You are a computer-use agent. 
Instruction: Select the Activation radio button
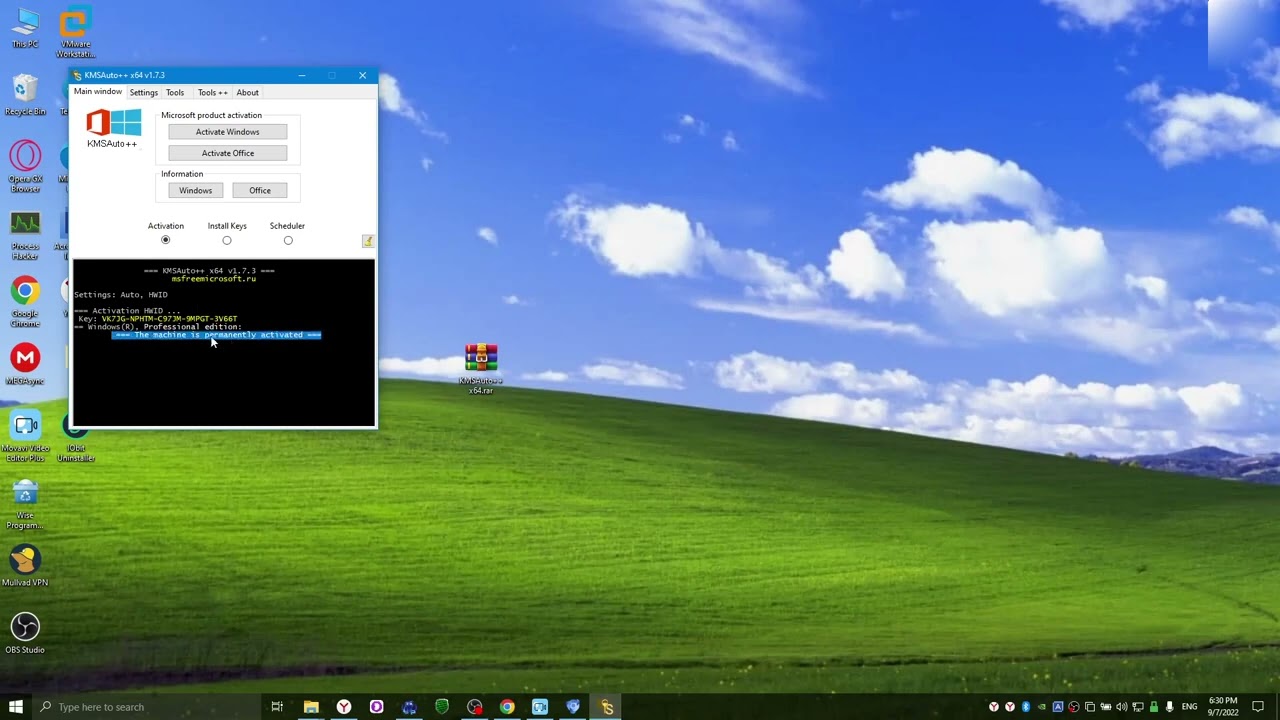(x=166, y=240)
